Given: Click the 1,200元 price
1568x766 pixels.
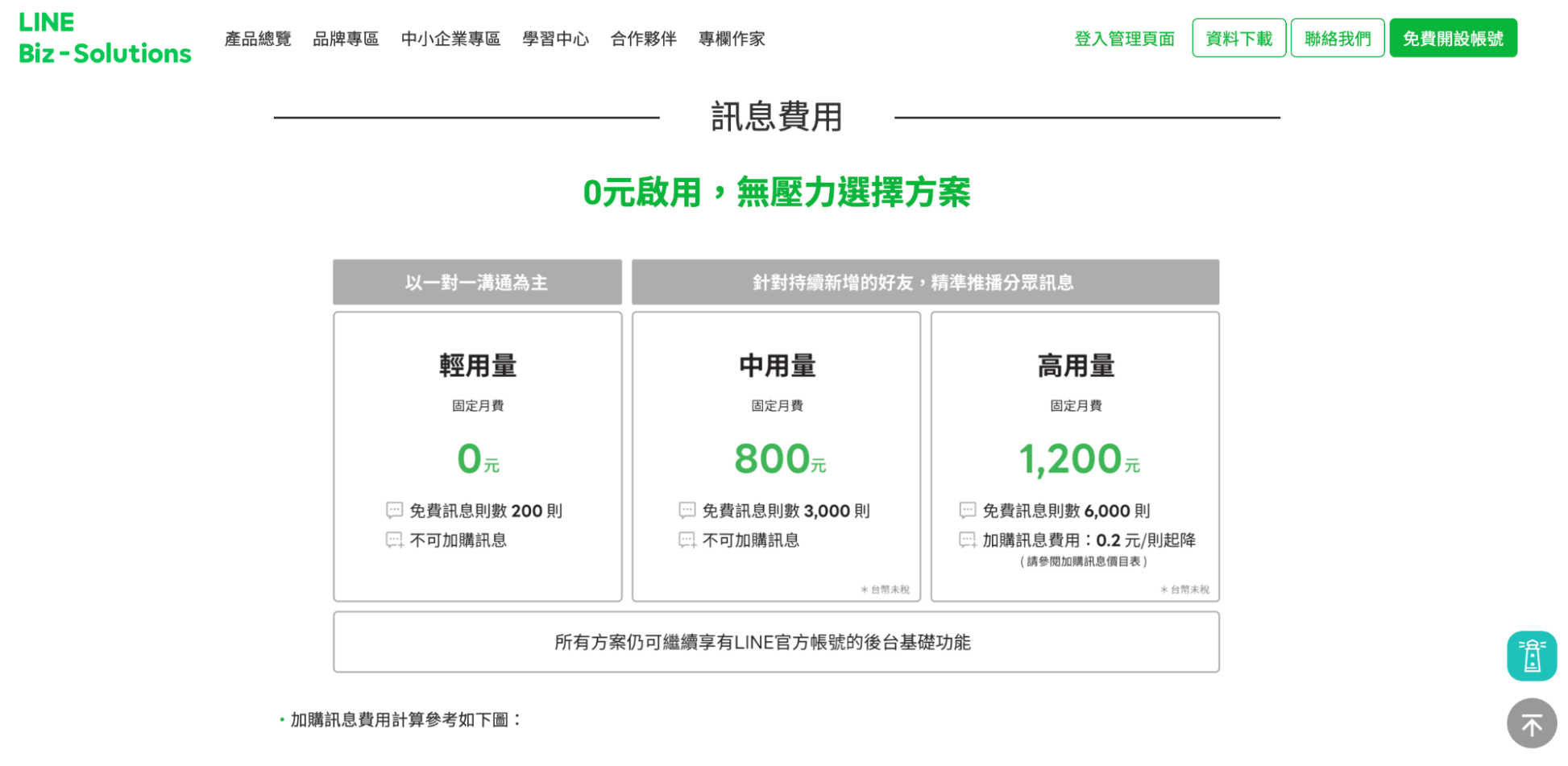Looking at the screenshot, I should [x=1079, y=459].
